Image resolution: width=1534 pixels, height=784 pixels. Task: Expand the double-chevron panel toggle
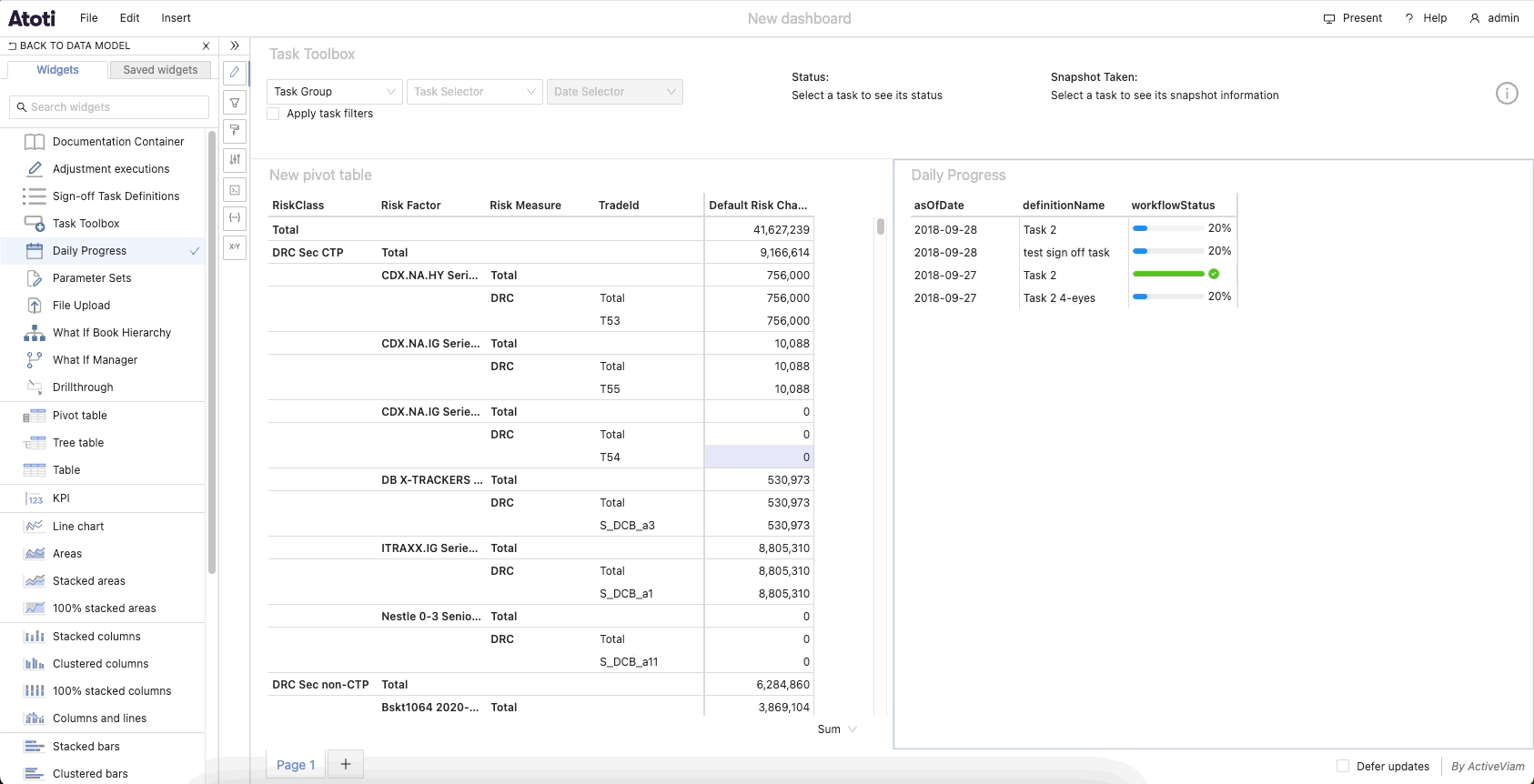click(x=235, y=45)
